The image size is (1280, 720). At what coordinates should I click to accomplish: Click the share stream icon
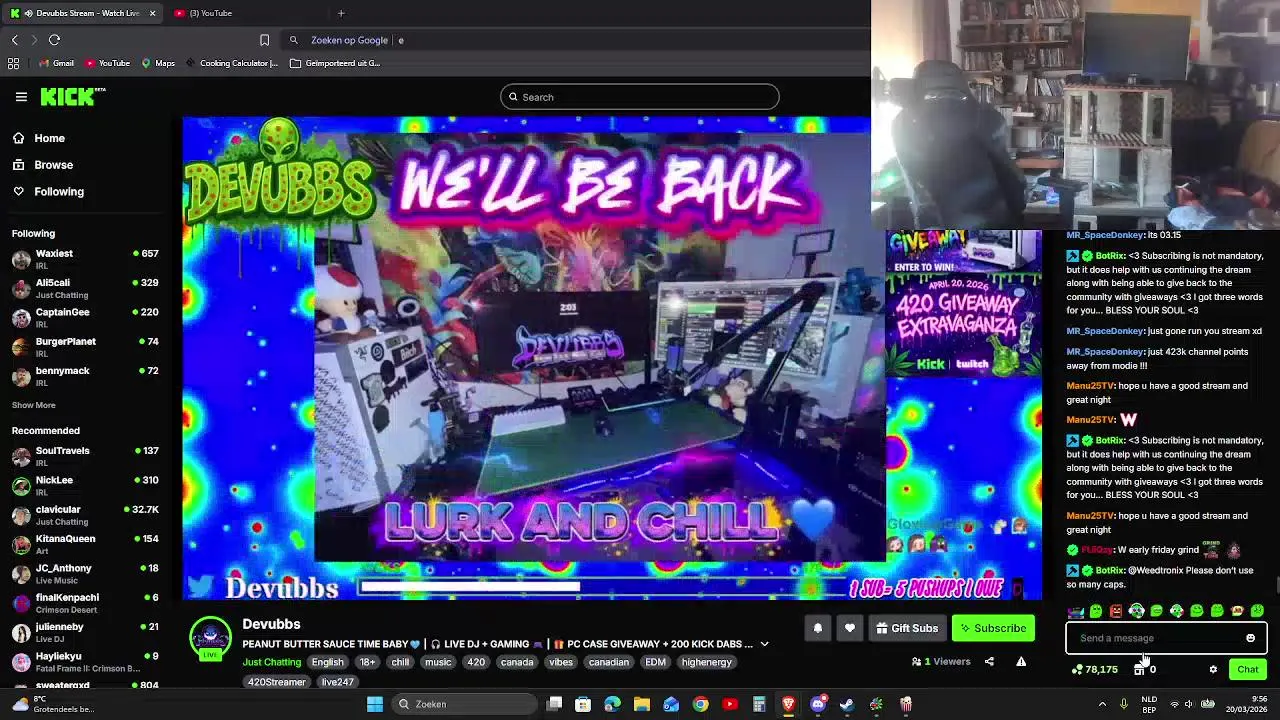[989, 661]
